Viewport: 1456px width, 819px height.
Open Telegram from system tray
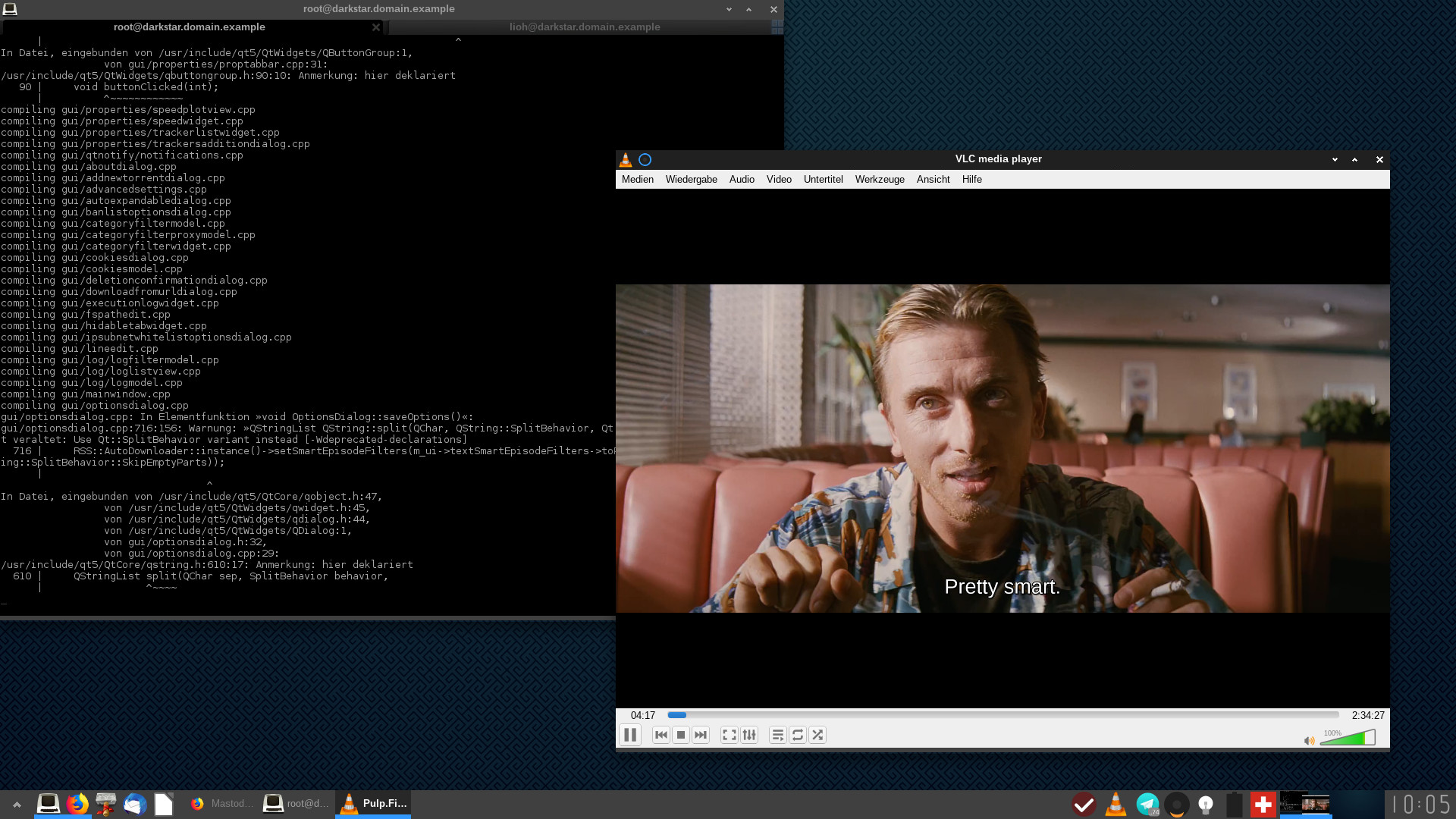(1147, 805)
